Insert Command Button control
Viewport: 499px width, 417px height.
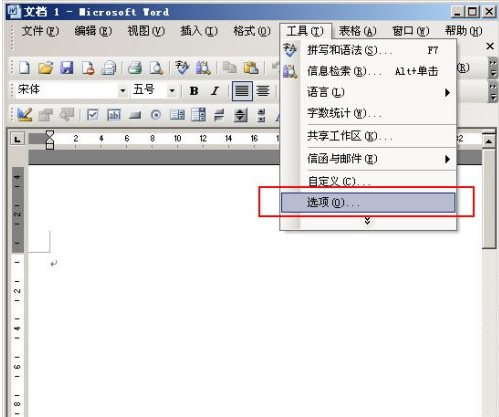tap(135, 115)
